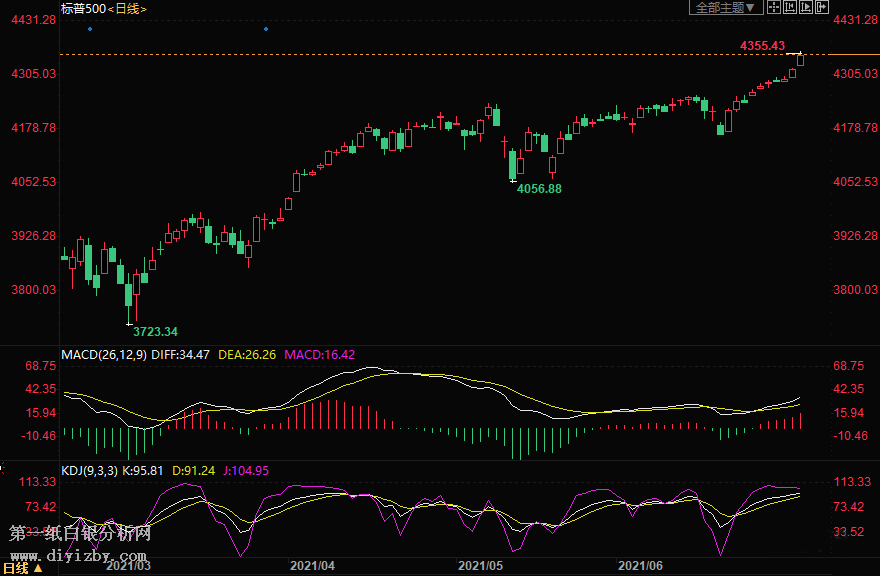Click the 4056.88 swing low label
The image size is (880, 576).
539,189
